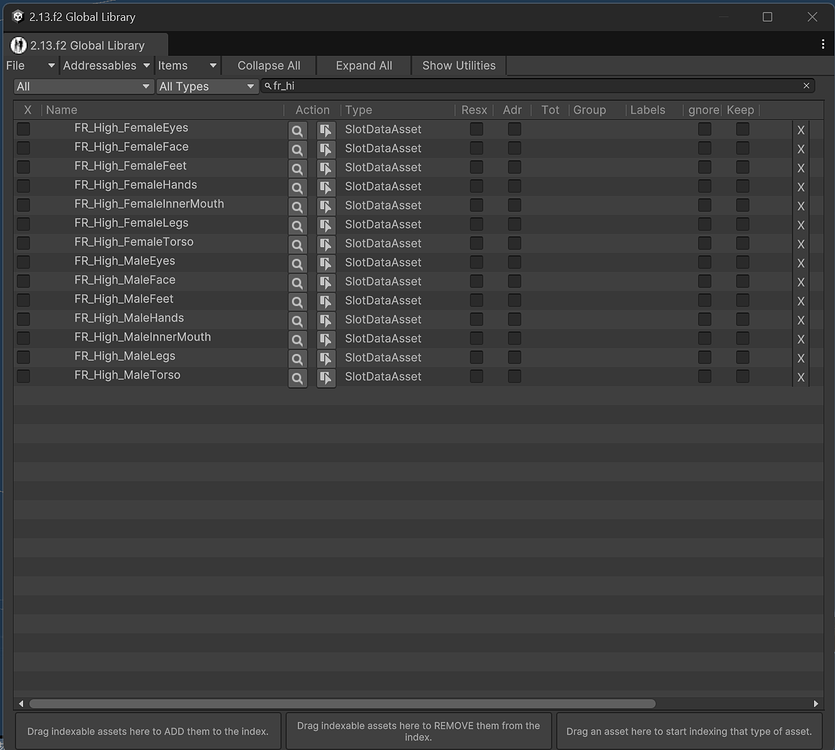Click the ping asset icon on FR_High_MaleInnerMouth
The width and height of the screenshot is (835, 750).
click(325, 337)
